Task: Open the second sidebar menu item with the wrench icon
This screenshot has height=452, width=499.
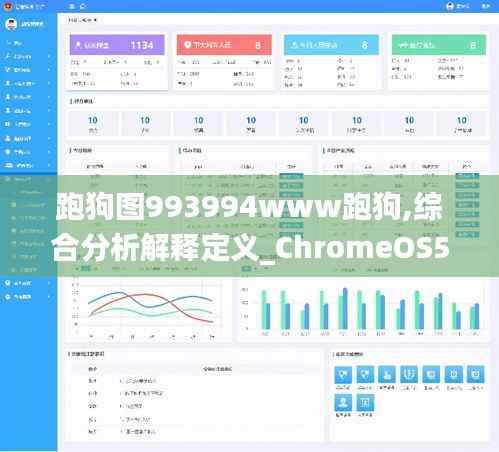Action: click(28, 56)
